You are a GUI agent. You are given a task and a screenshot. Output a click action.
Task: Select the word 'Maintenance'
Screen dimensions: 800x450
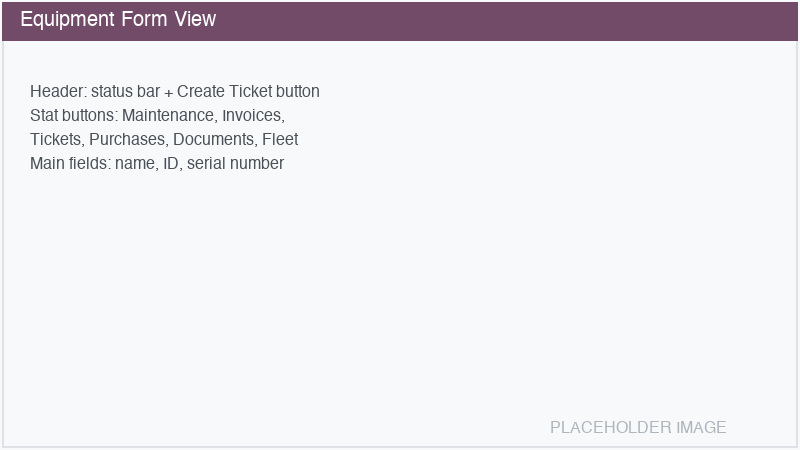click(x=168, y=116)
